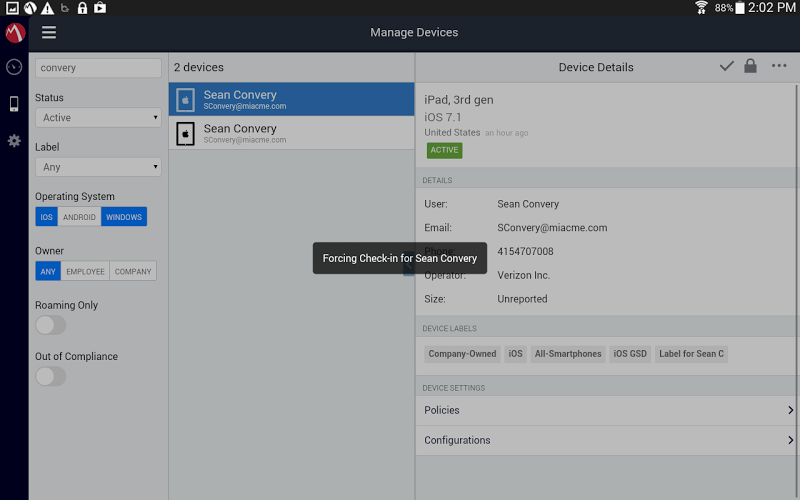Select the ANY owner filter
Viewport: 800px width, 500px height.
[x=48, y=271]
